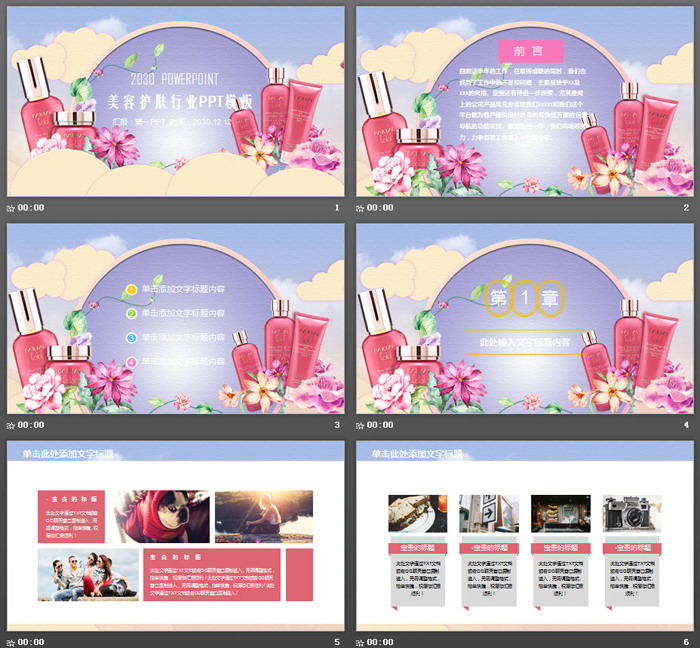Select the slide thumbnail with the dog photo
Screen dimensions: 700x648
coord(175,535)
